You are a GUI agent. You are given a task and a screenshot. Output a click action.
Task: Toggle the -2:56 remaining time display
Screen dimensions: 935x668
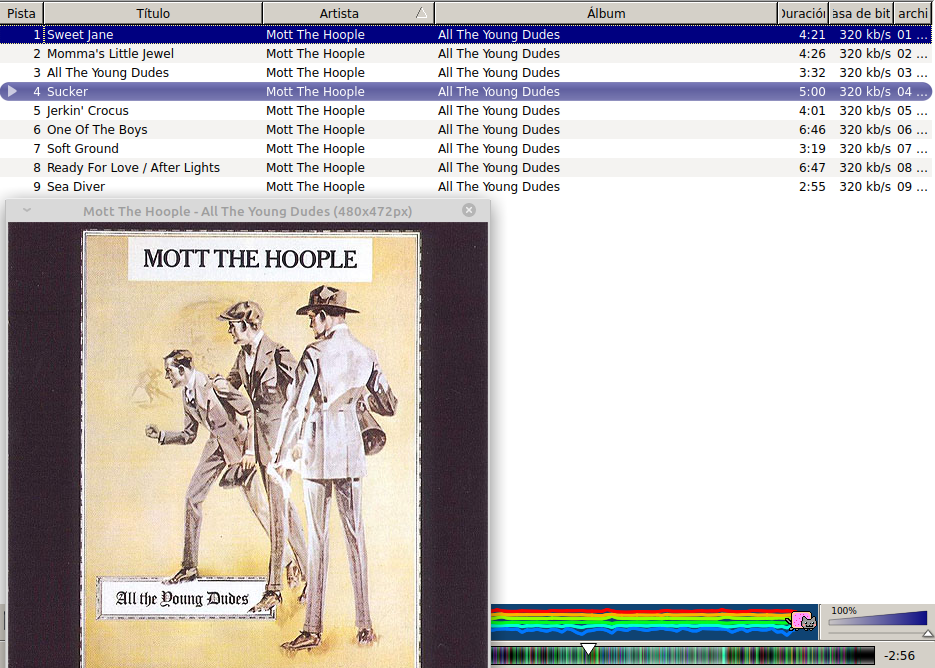[900, 655]
